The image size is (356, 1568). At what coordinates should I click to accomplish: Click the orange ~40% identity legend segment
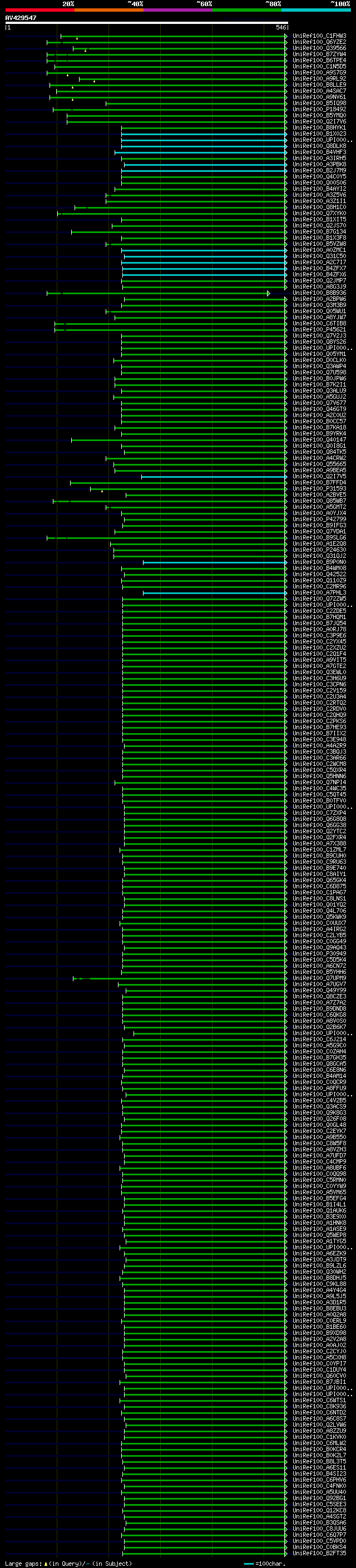[x=109, y=10]
